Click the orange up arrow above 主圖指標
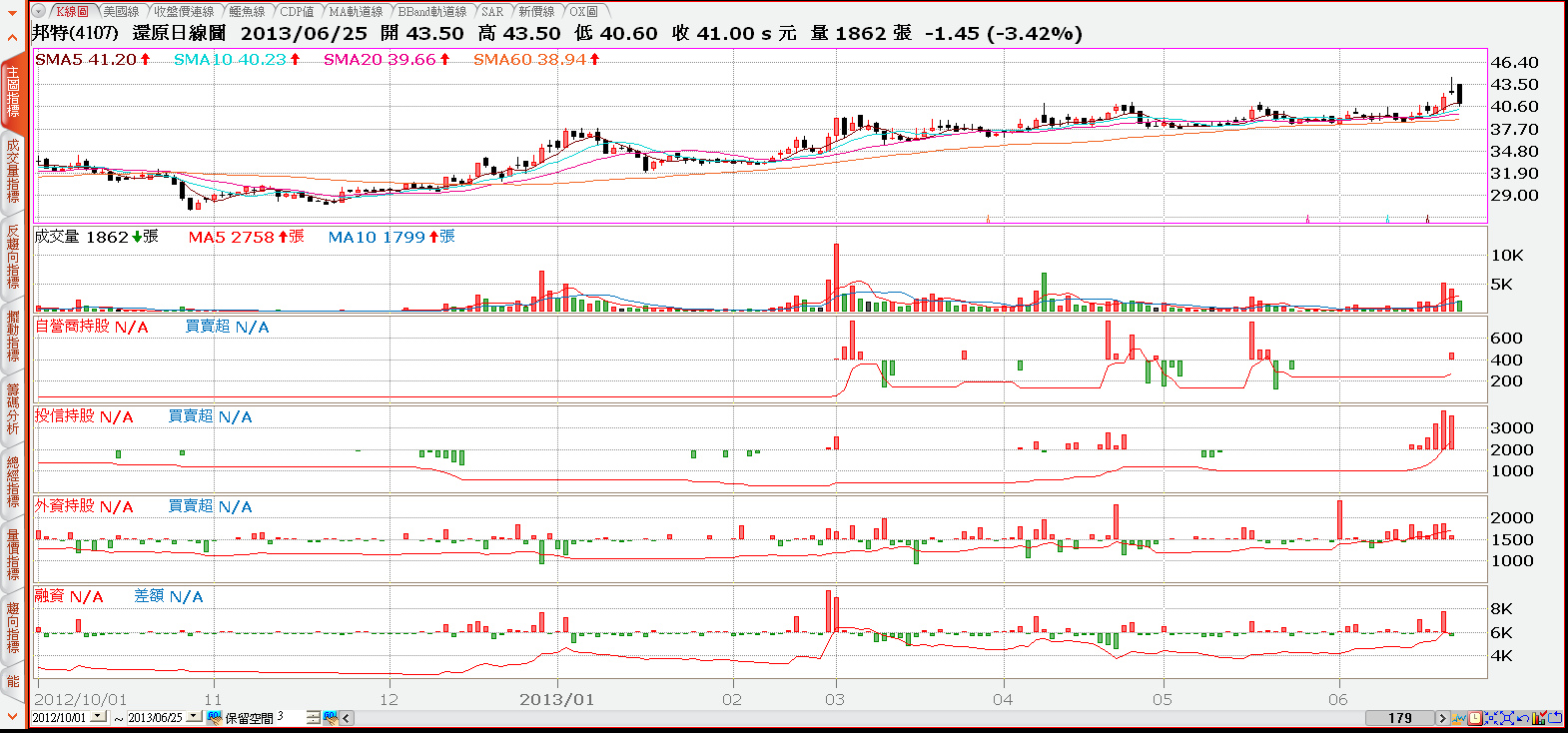 tap(12, 38)
